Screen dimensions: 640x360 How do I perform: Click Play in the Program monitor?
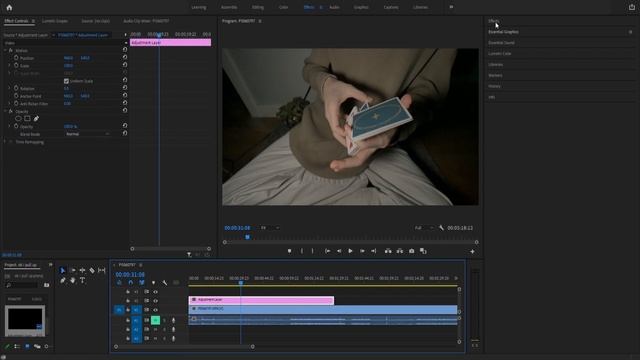point(350,251)
